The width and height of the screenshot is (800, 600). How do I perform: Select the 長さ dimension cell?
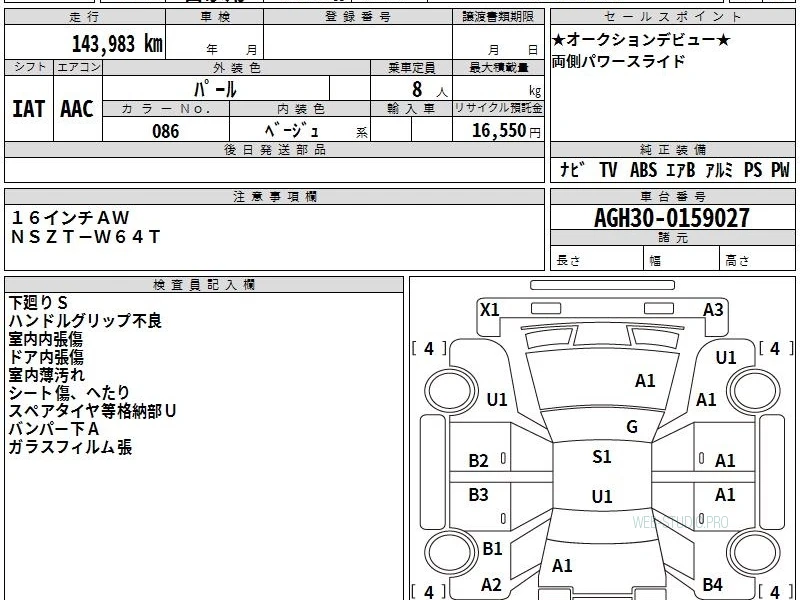597,260
